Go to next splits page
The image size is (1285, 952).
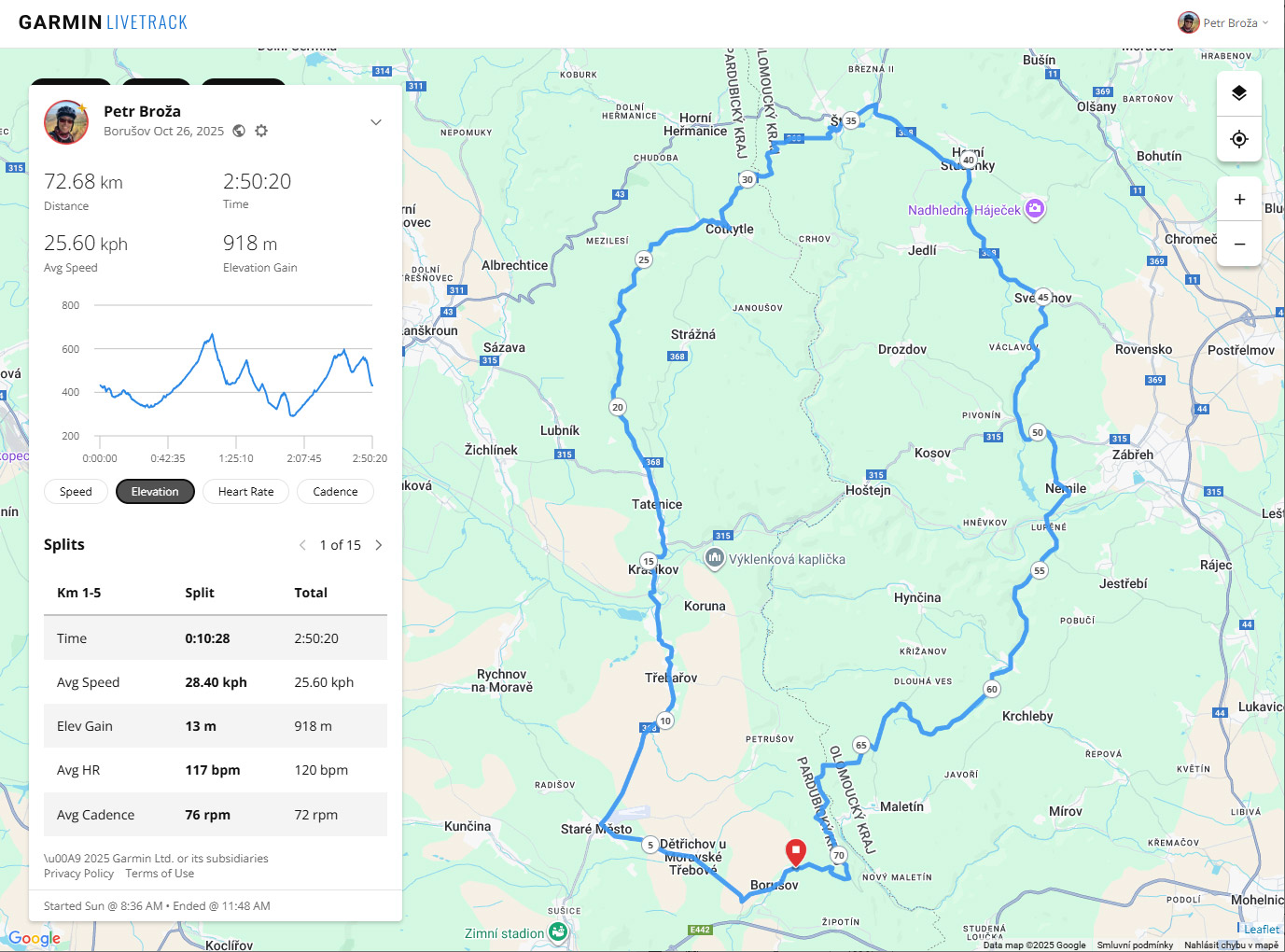click(379, 545)
